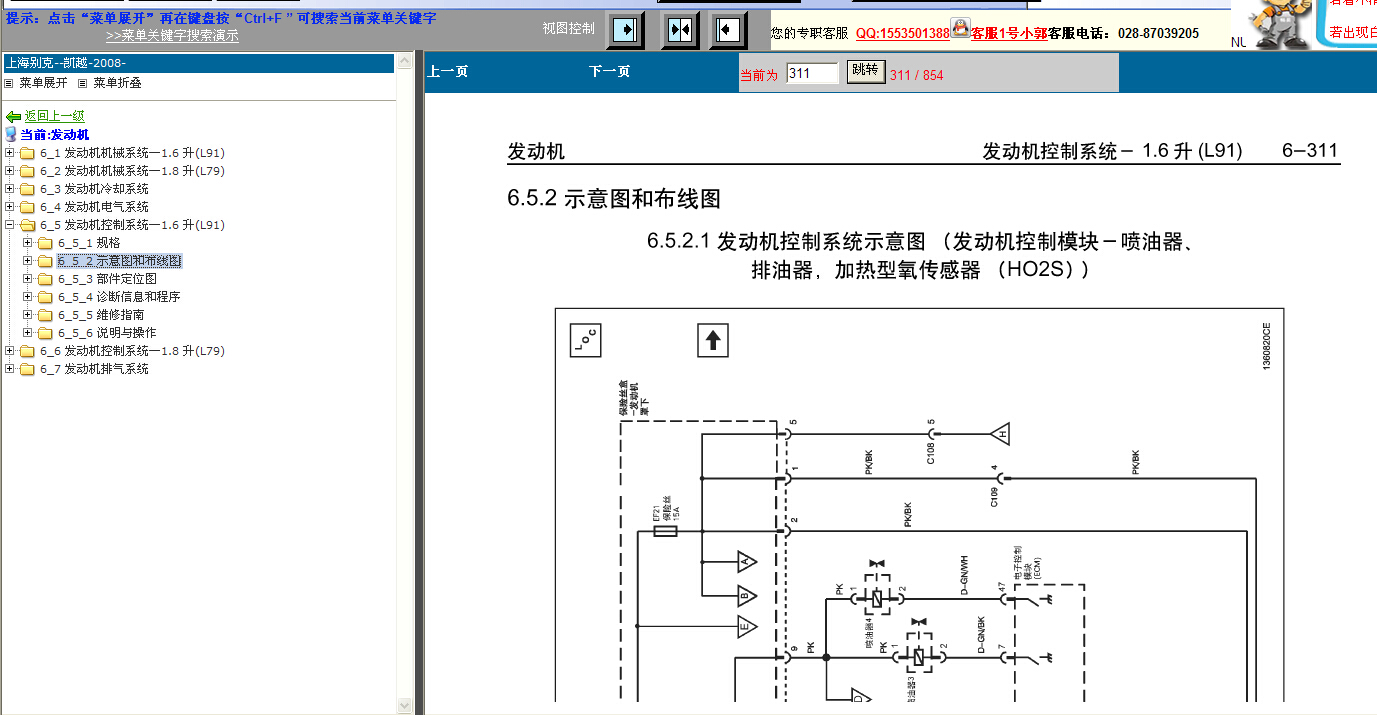Screen dimensions: 1377x715
Task: Select 6_5_5 維修指南 tree item
Action: [x=101, y=315]
